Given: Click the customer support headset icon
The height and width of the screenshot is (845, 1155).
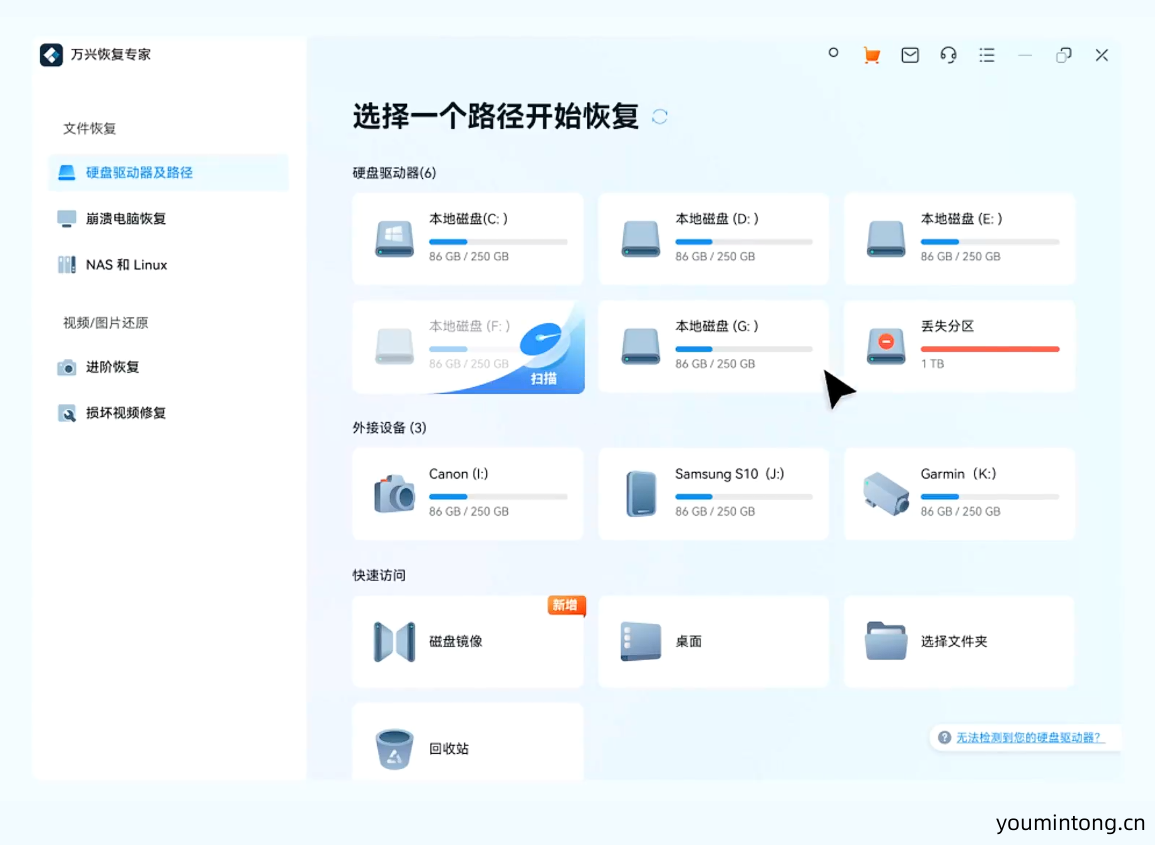Looking at the screenshot, I should coord(949,56).
